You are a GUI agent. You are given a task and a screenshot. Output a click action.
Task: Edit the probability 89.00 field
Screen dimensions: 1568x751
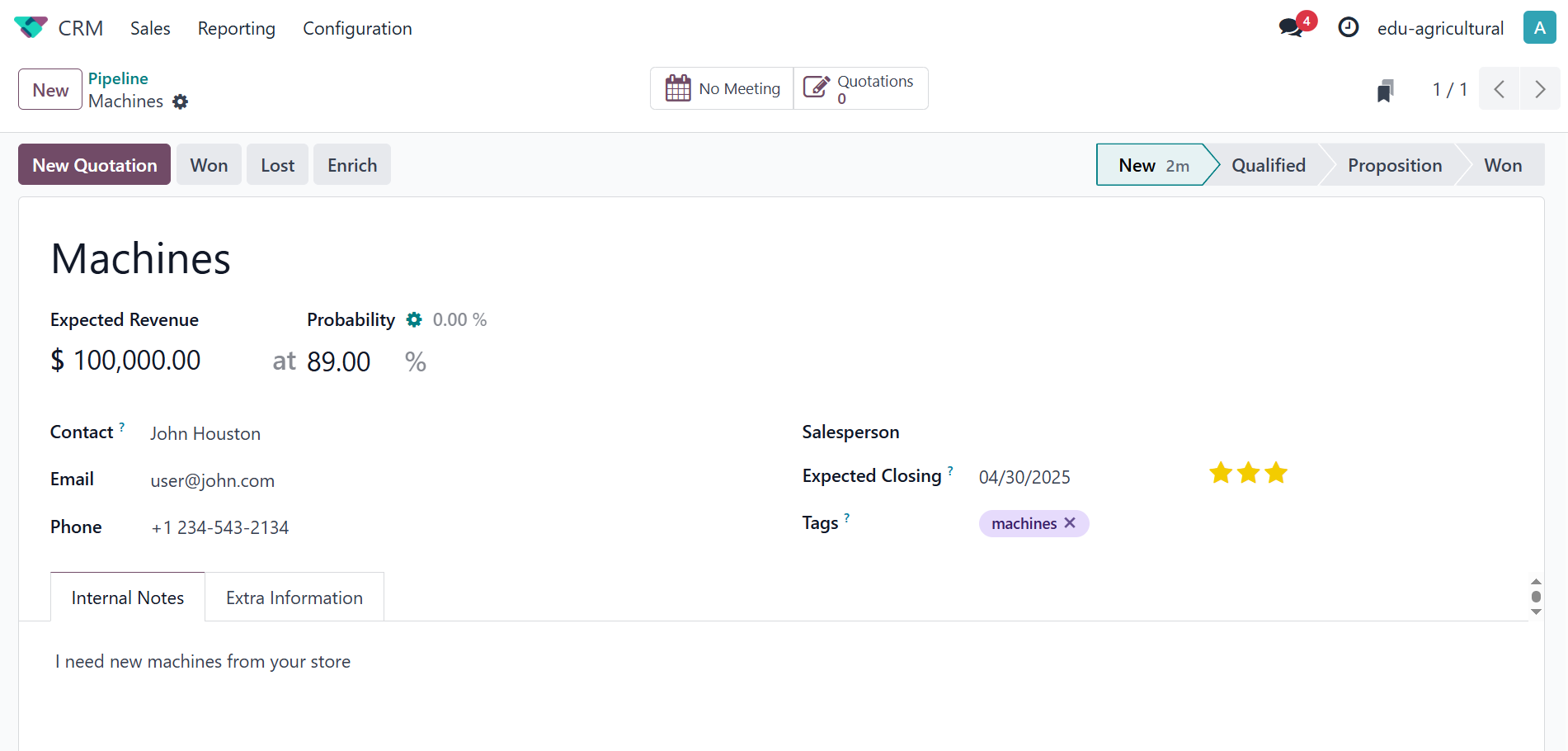(339, 361)
